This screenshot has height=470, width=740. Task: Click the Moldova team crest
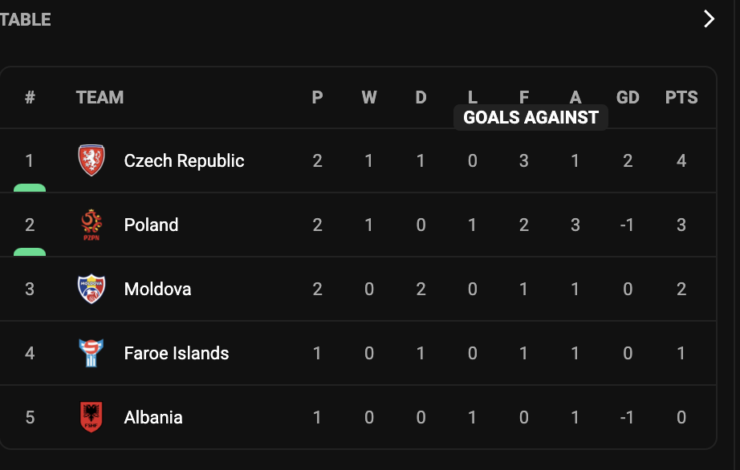pos(91,289)
